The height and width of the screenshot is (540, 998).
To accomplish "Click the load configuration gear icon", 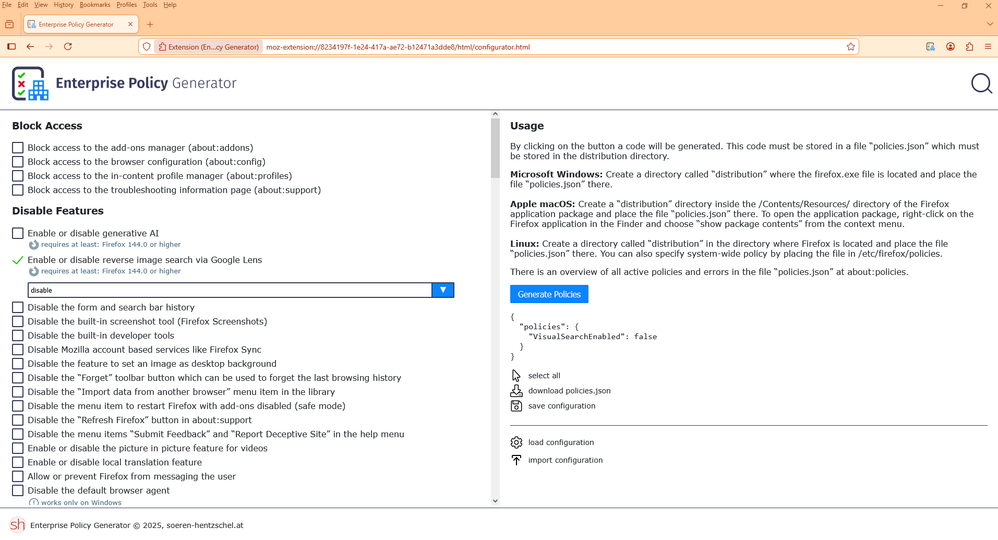I will coord(516,442).
